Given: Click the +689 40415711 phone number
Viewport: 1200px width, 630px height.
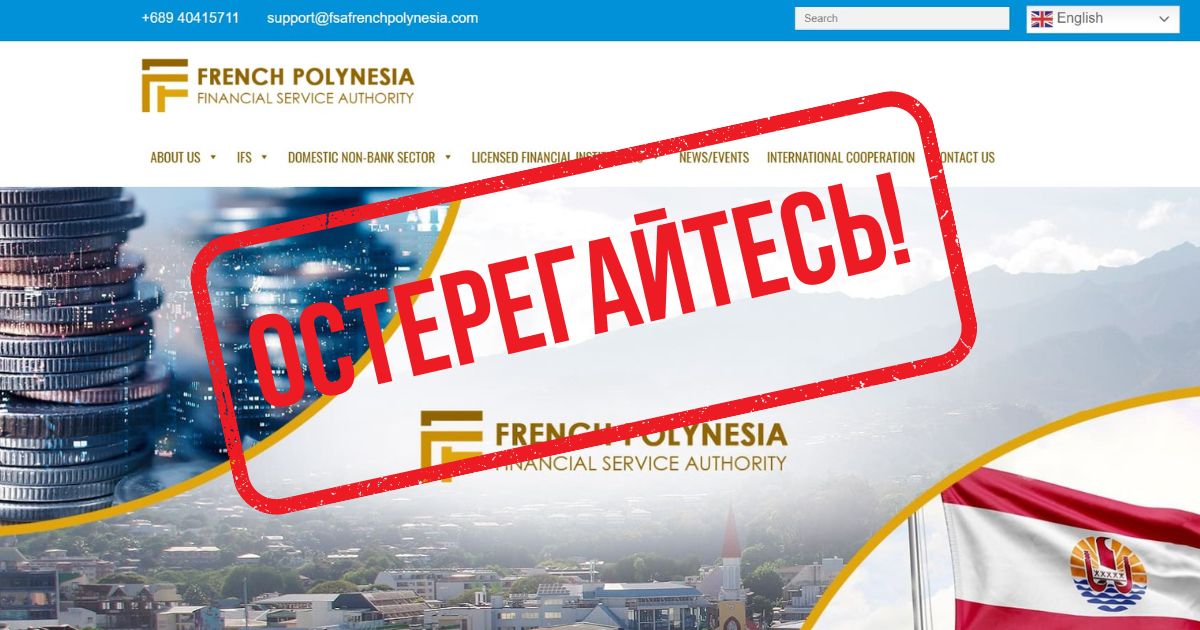Looking at the screenshot, I should click(190, 18).
